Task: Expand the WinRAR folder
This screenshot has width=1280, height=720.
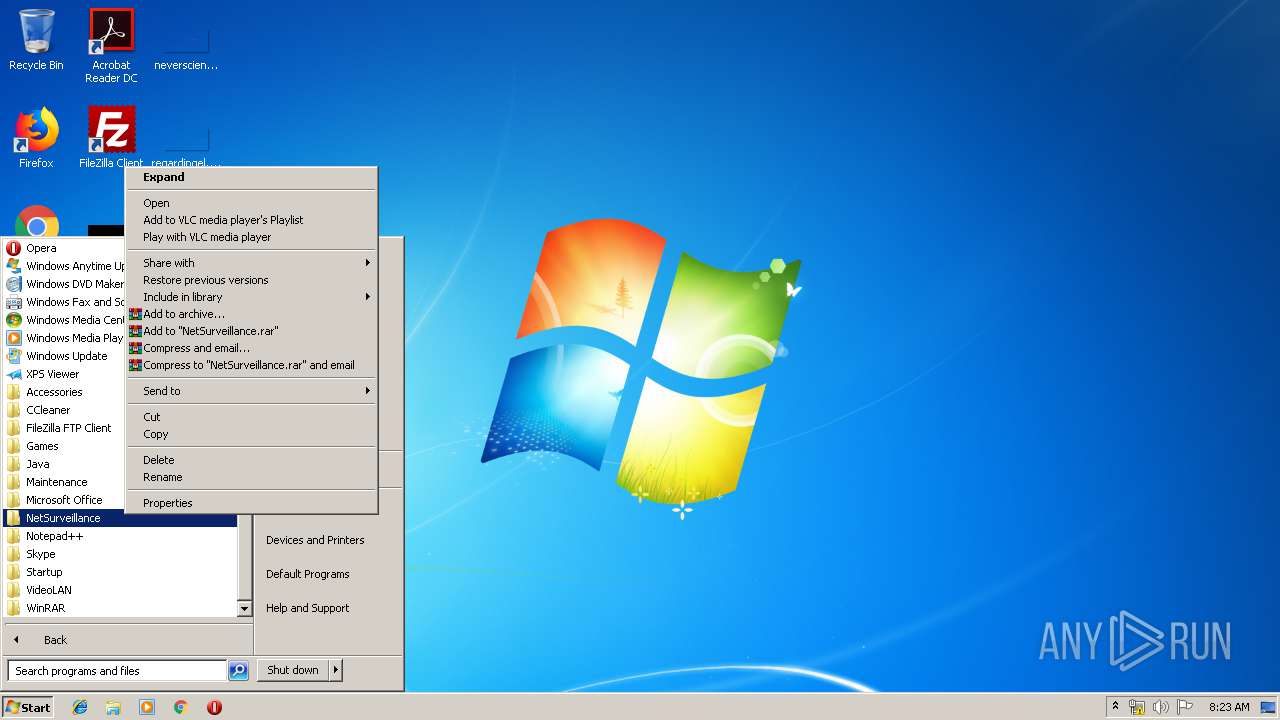Action: [120, 608]
